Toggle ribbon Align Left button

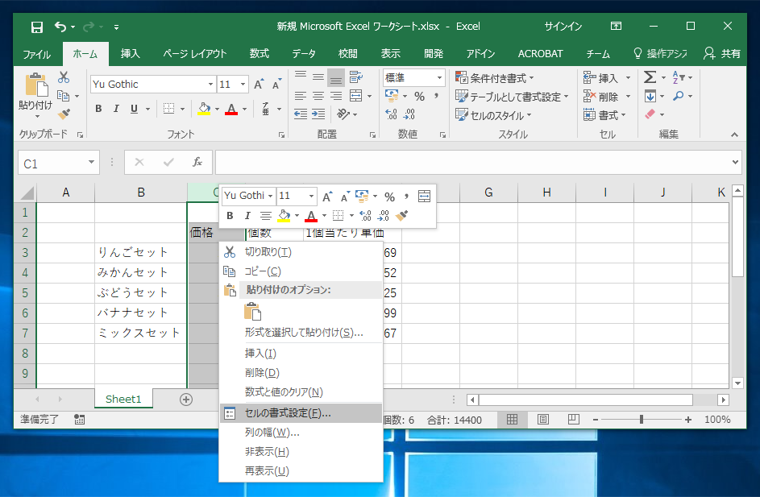click(x=301, y=96)
